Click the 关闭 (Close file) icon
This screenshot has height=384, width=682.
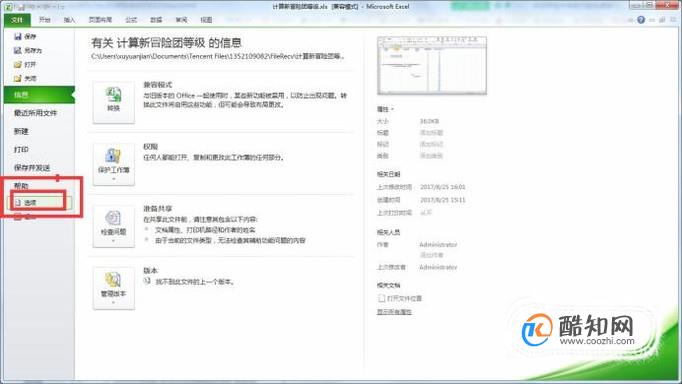pyautogui.click(x=17, y=78)
